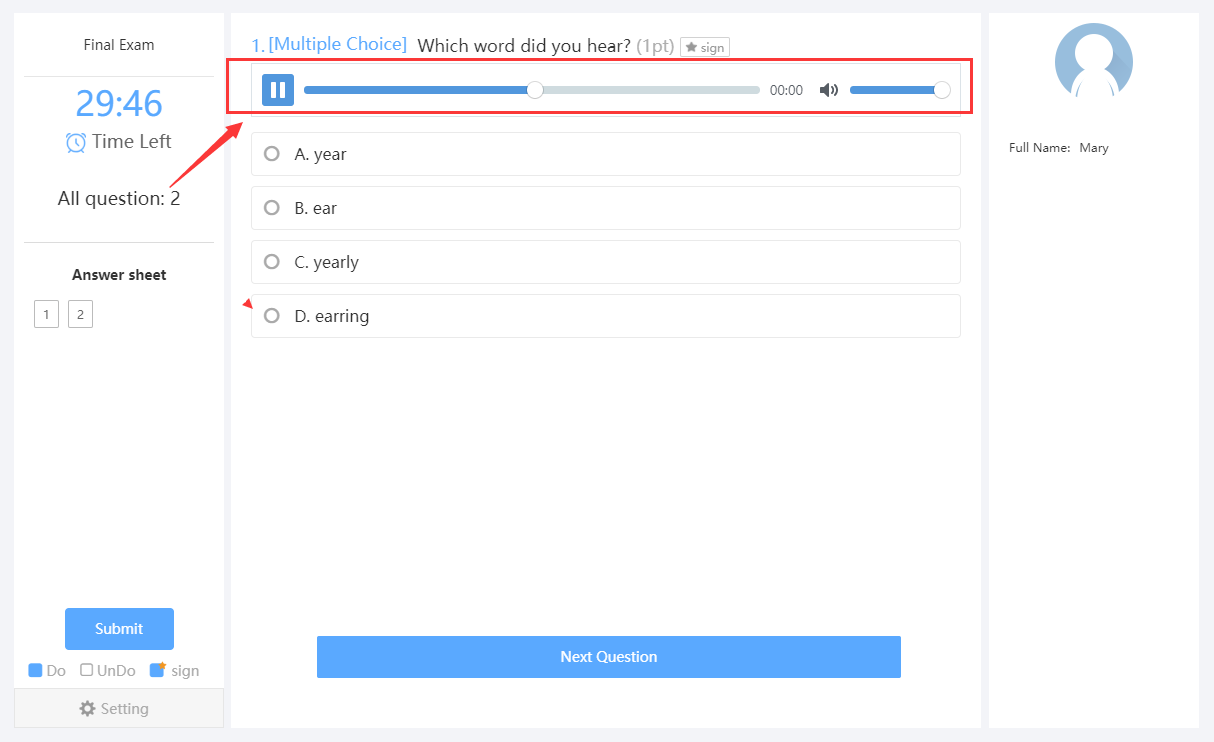Click the UnDo legend box
The width and height of the screenshot is (1214, 742).
pyautogui.click(x=87, y=671)
